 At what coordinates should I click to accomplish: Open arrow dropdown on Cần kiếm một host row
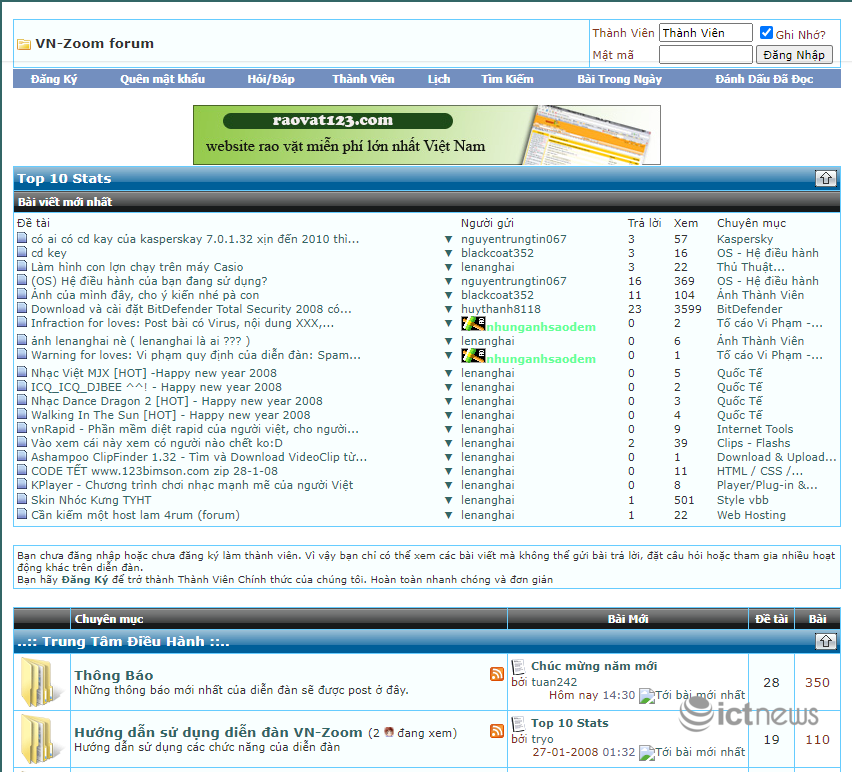[448, 515]
